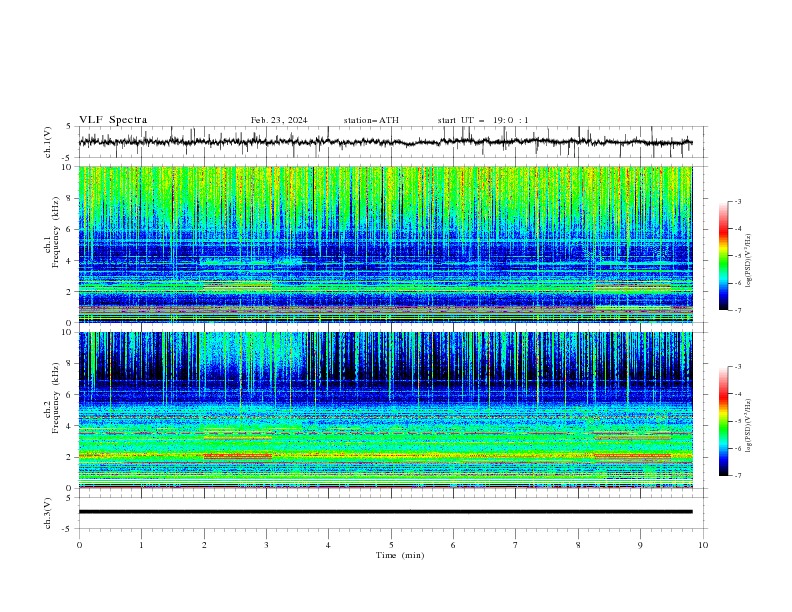Click the lower PSD color scale bar

point(723,421)
